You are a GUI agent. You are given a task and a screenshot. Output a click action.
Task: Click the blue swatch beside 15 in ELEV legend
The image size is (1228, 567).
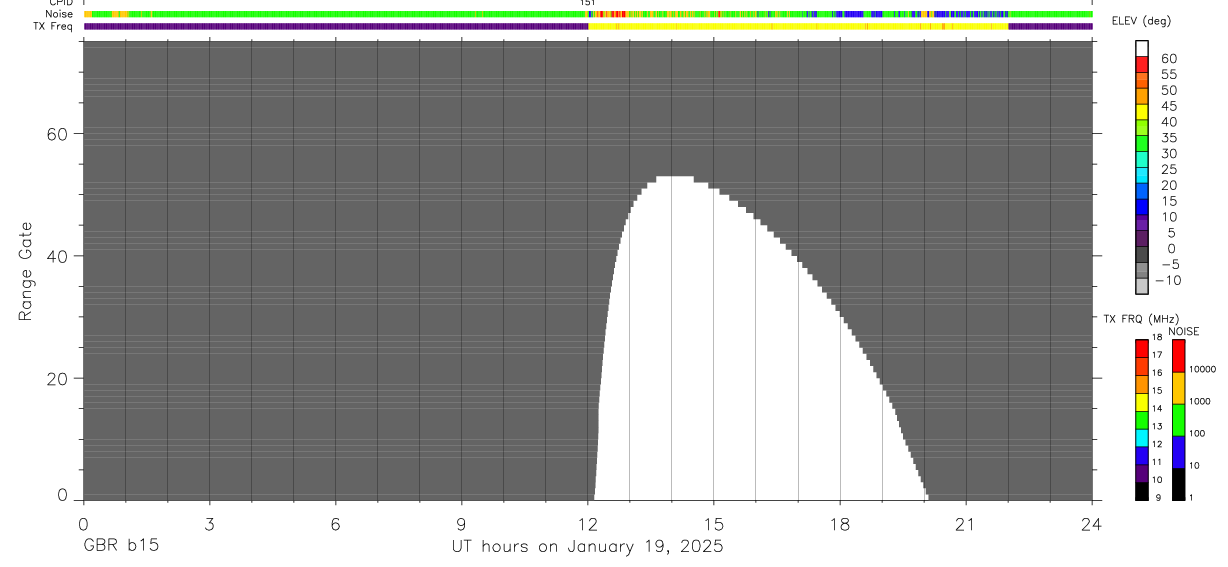click(1141, 207)
